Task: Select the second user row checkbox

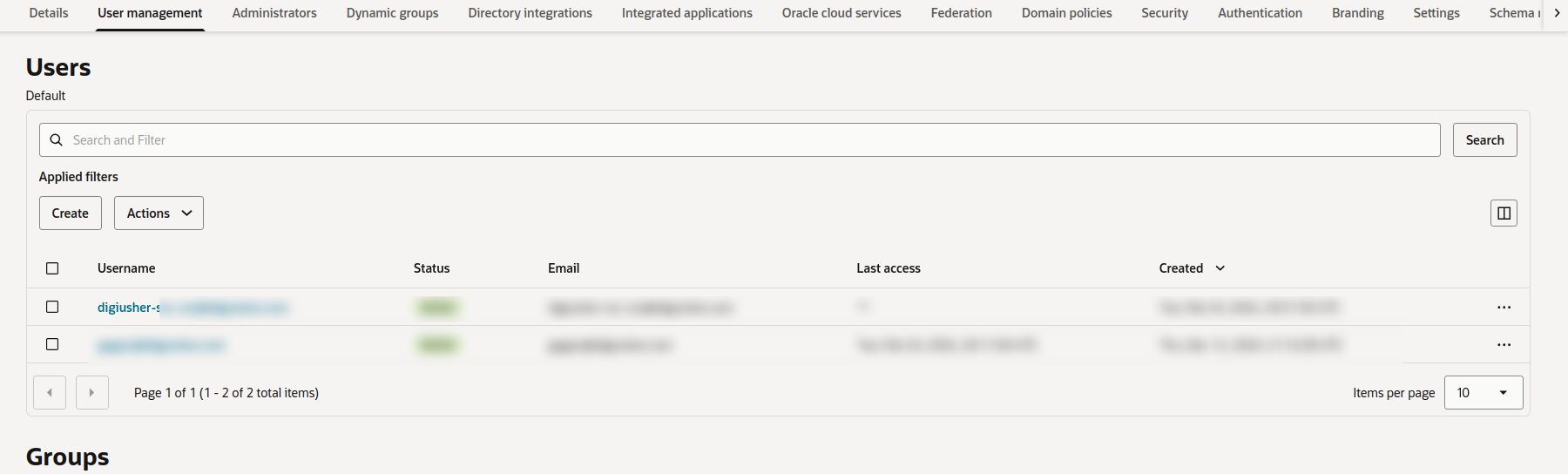Action: pyautogui.click(x=52, y=344)
